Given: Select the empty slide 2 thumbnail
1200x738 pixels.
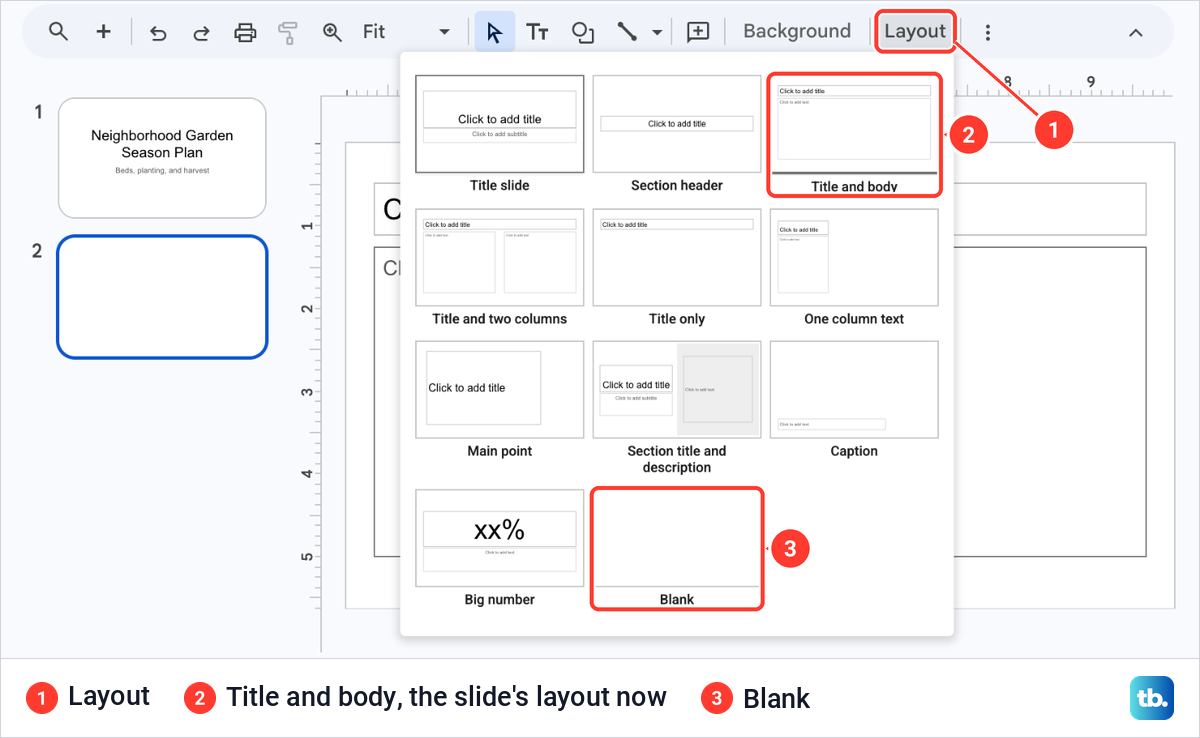Looking at the screenshot, I should [x=162, y=297].
